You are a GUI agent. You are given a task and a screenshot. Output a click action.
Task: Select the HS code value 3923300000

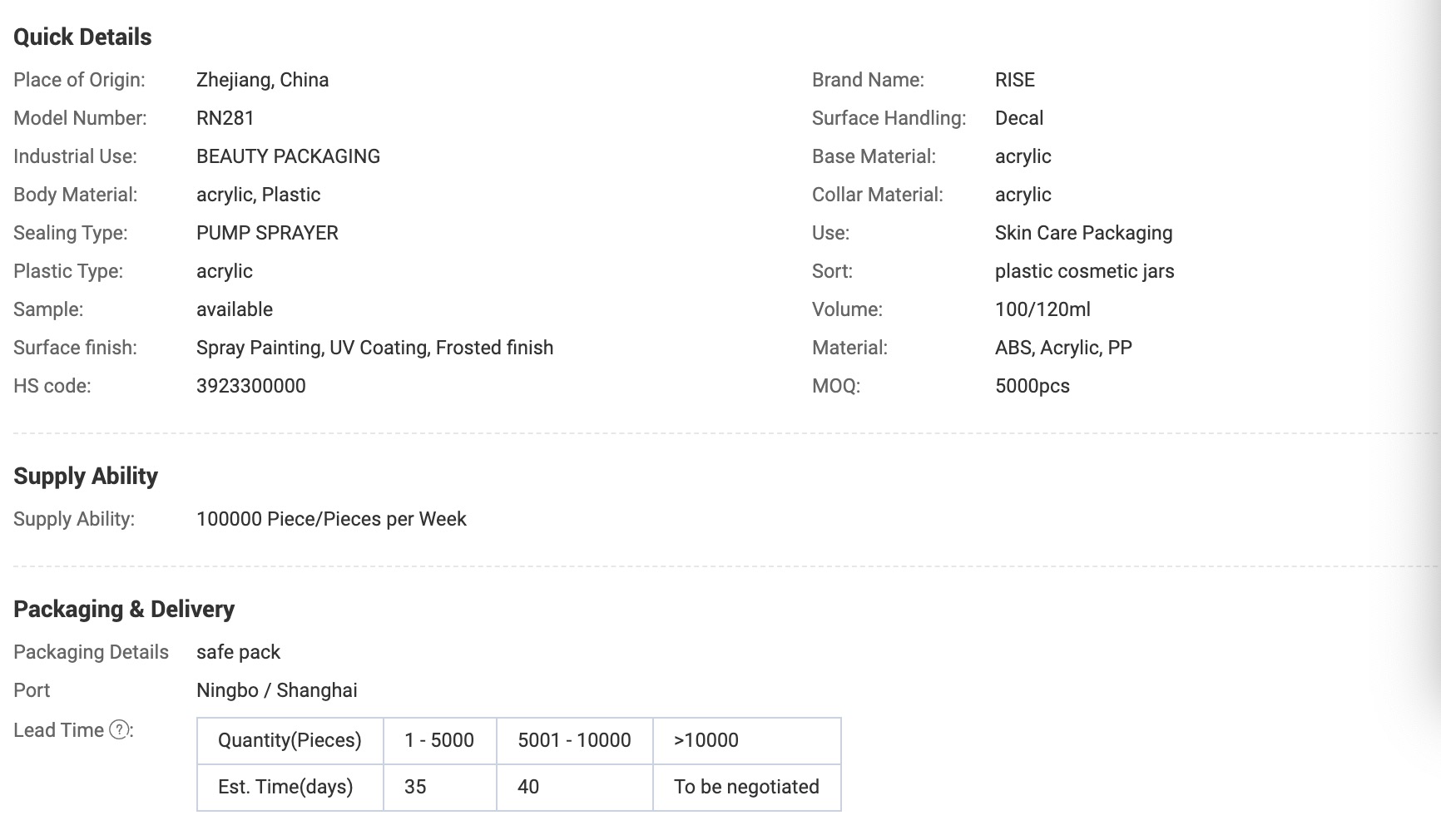250,386
